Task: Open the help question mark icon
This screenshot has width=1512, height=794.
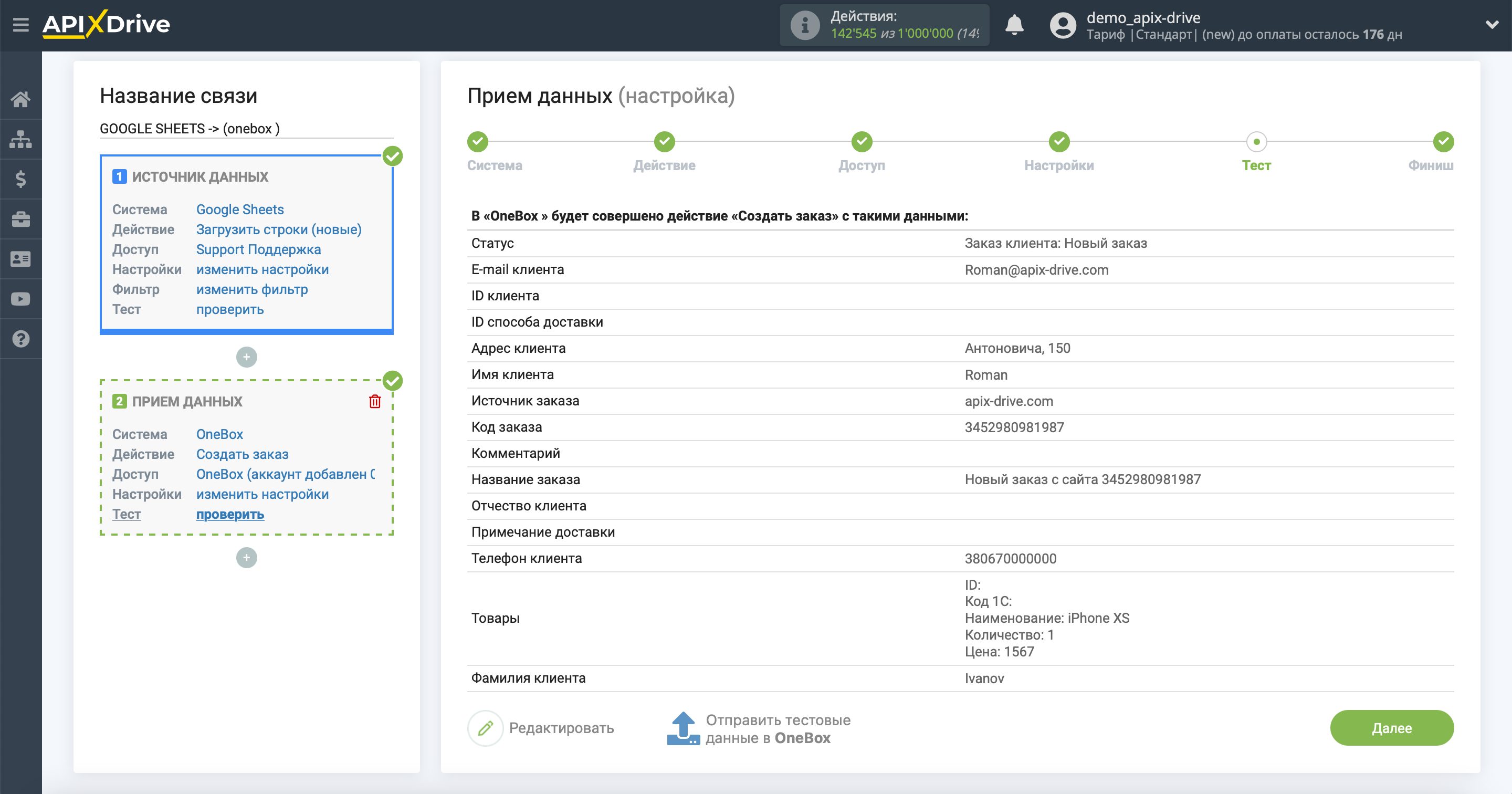Action: click(20, 339)
